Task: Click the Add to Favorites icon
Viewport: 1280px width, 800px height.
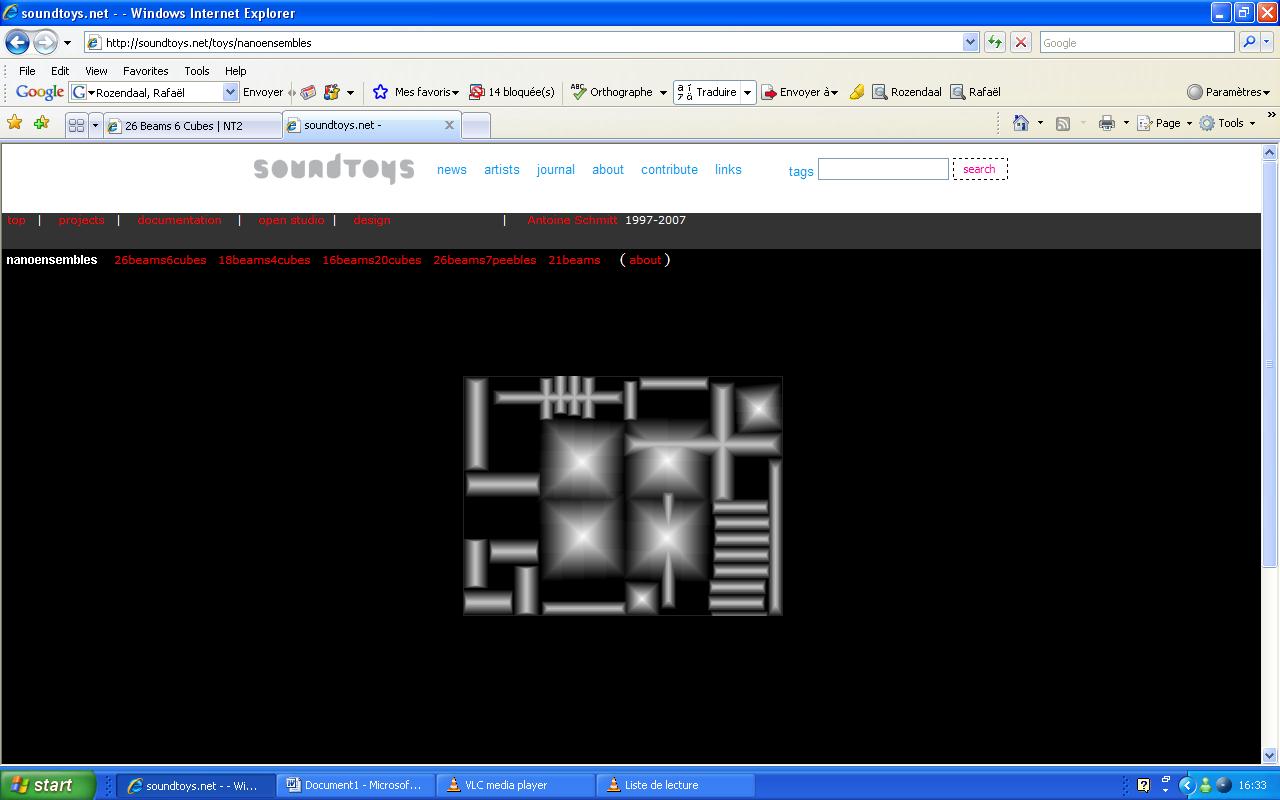Action: (41, 123)
